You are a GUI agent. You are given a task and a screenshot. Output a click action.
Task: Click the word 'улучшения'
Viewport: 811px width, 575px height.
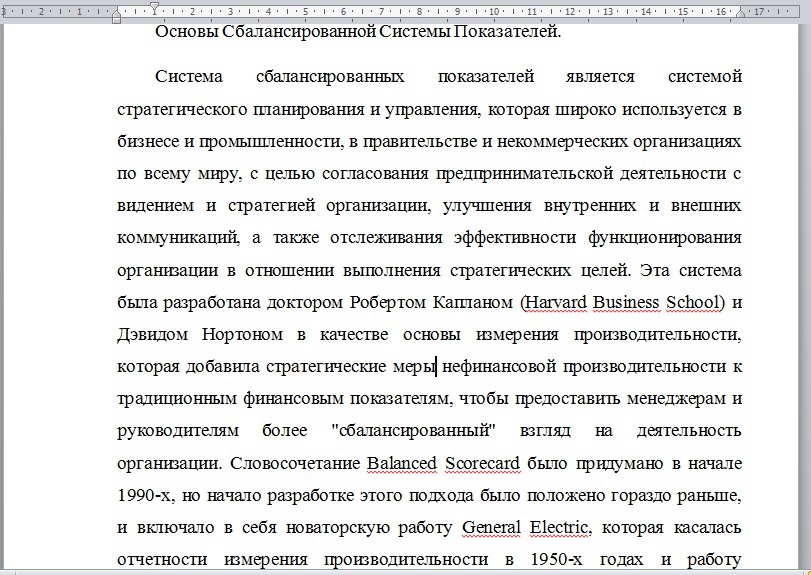click(487, 206)
